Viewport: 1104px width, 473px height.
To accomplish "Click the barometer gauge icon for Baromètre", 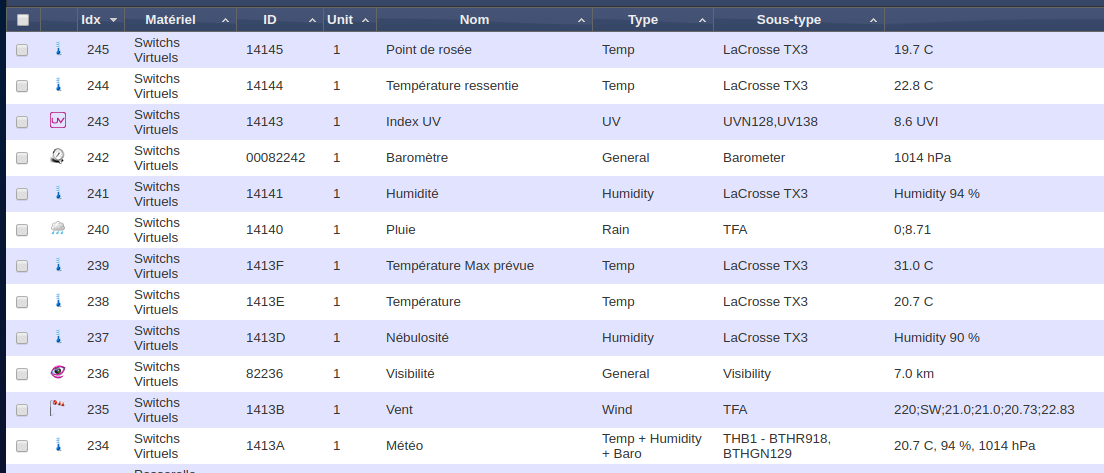I will click(58, 158).
